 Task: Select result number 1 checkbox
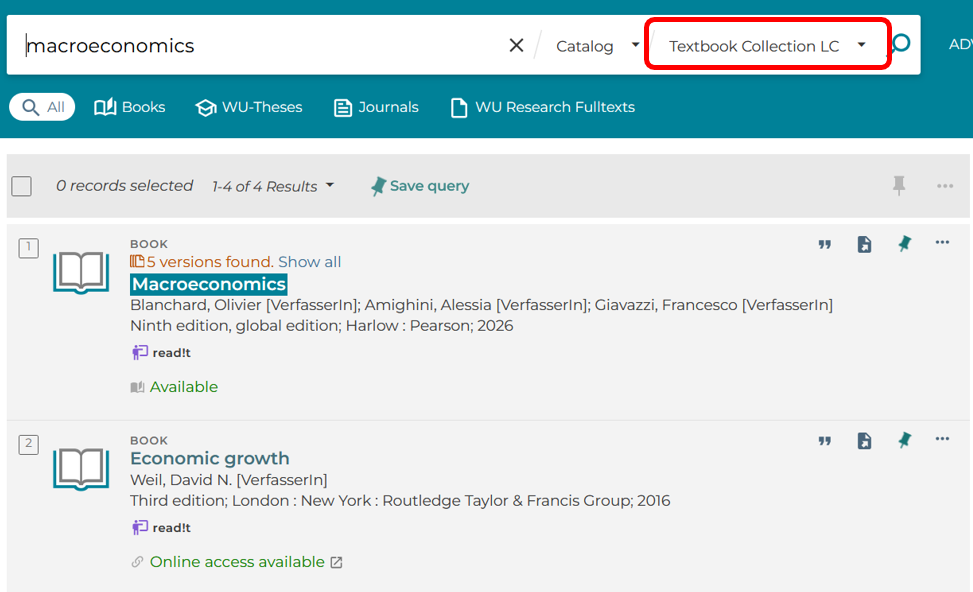click(29, 248)
